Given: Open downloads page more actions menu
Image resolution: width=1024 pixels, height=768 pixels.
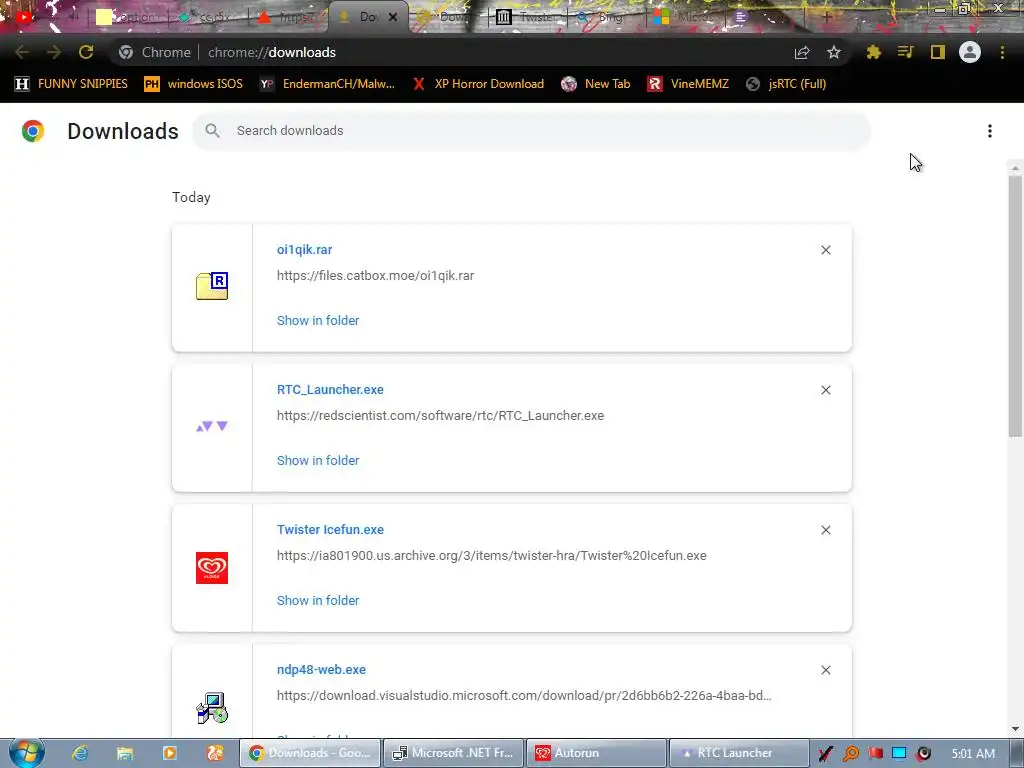Looking at the screenshot, I should (990, 131).
